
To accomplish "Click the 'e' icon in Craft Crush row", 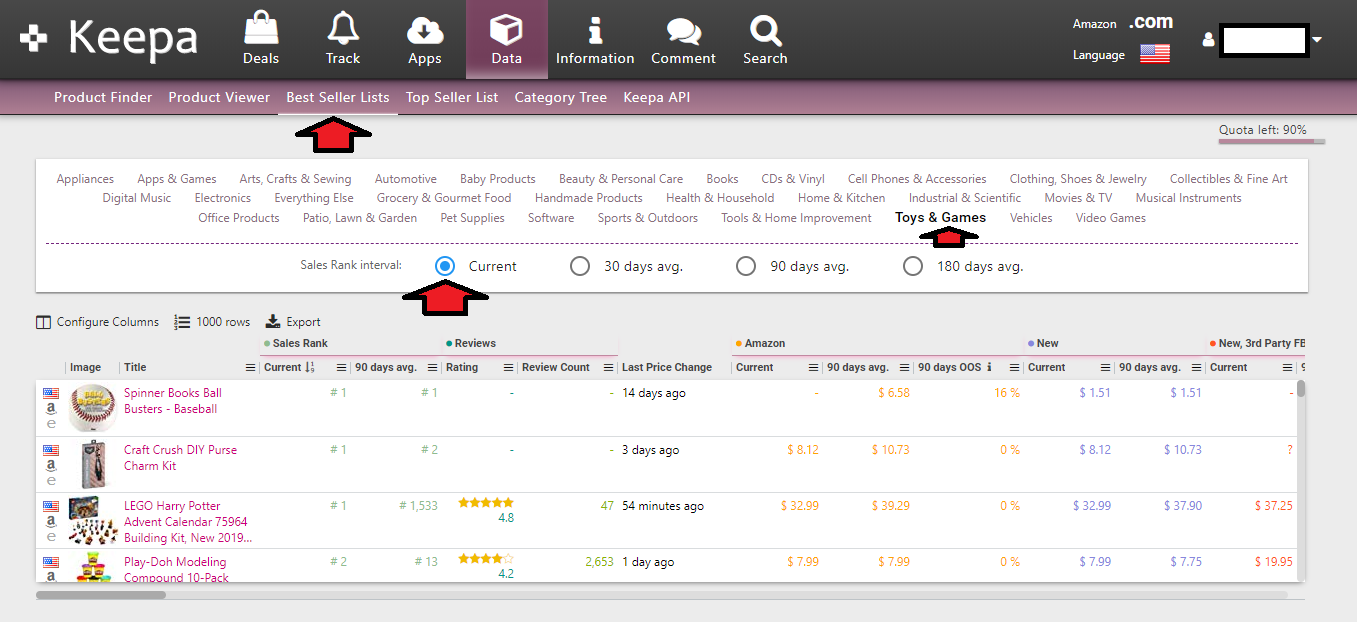I will [x=51, y=481].
